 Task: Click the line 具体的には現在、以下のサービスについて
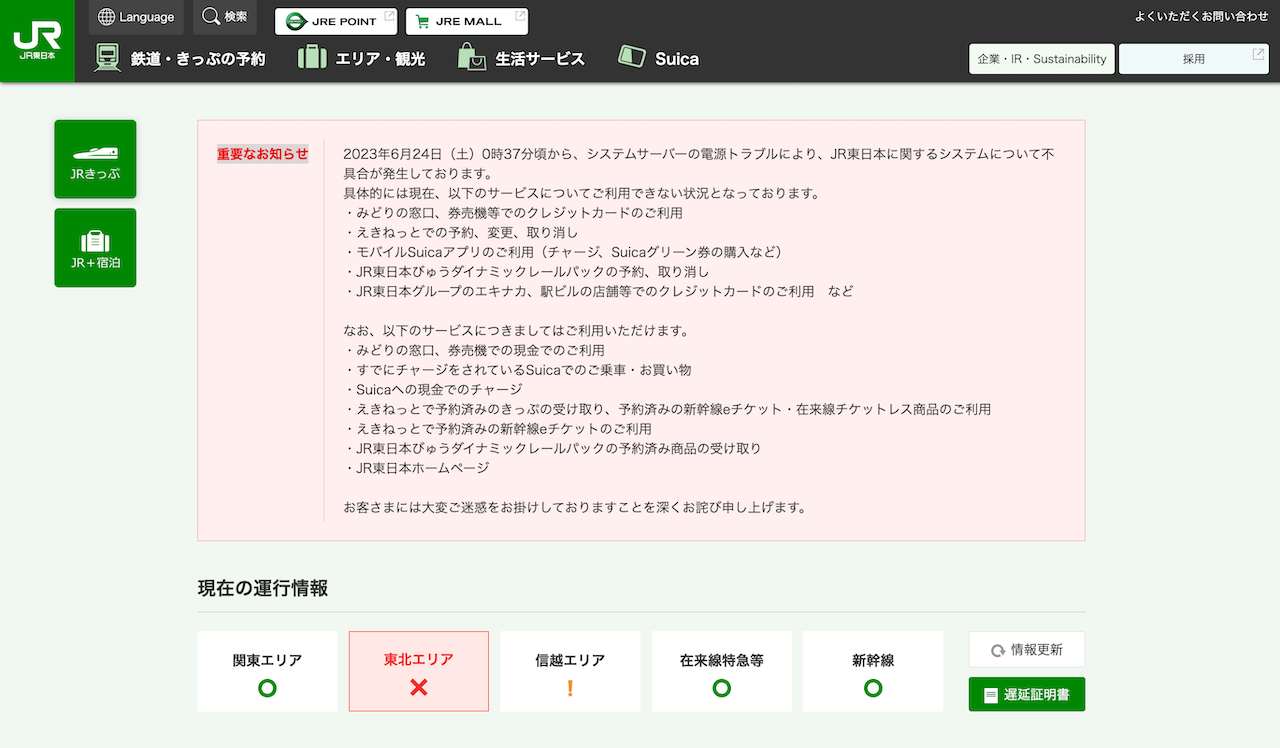tap(581, 193)
